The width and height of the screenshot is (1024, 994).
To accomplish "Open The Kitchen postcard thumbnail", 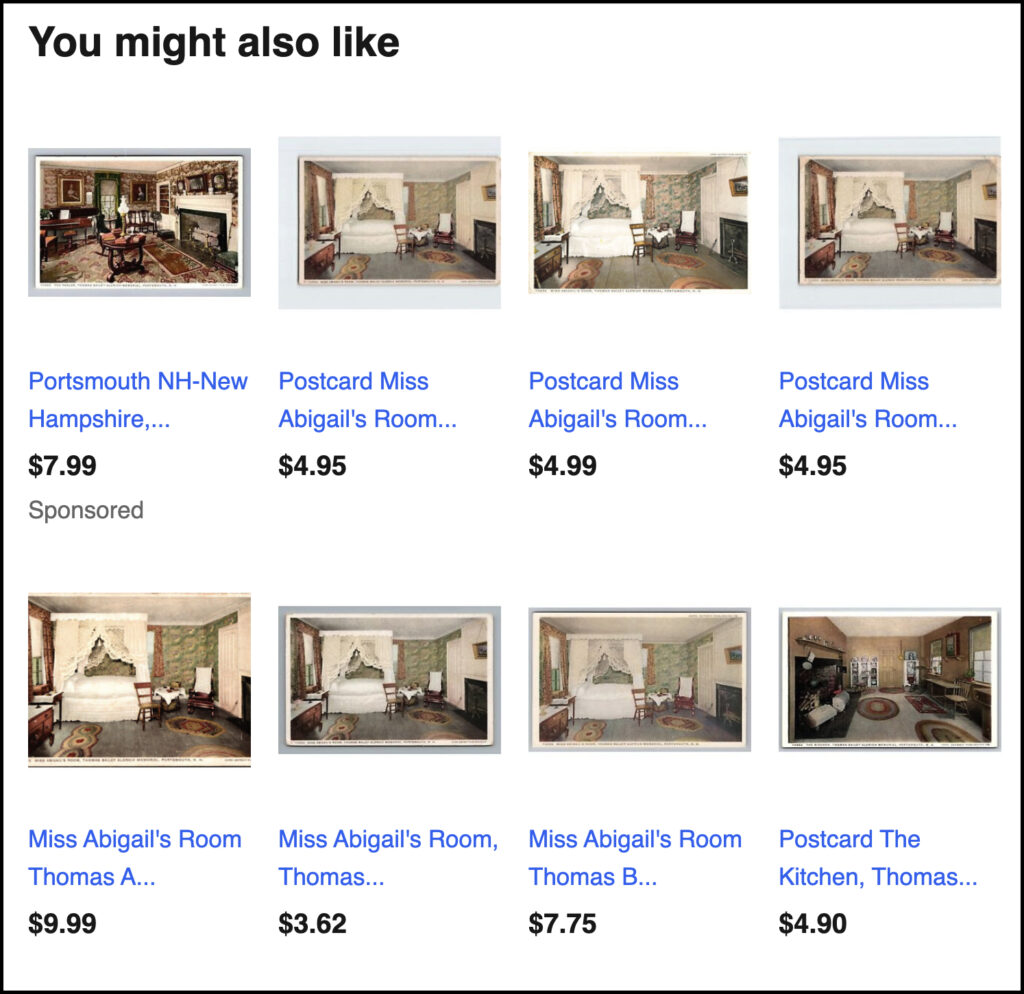I will click(889, 678).
